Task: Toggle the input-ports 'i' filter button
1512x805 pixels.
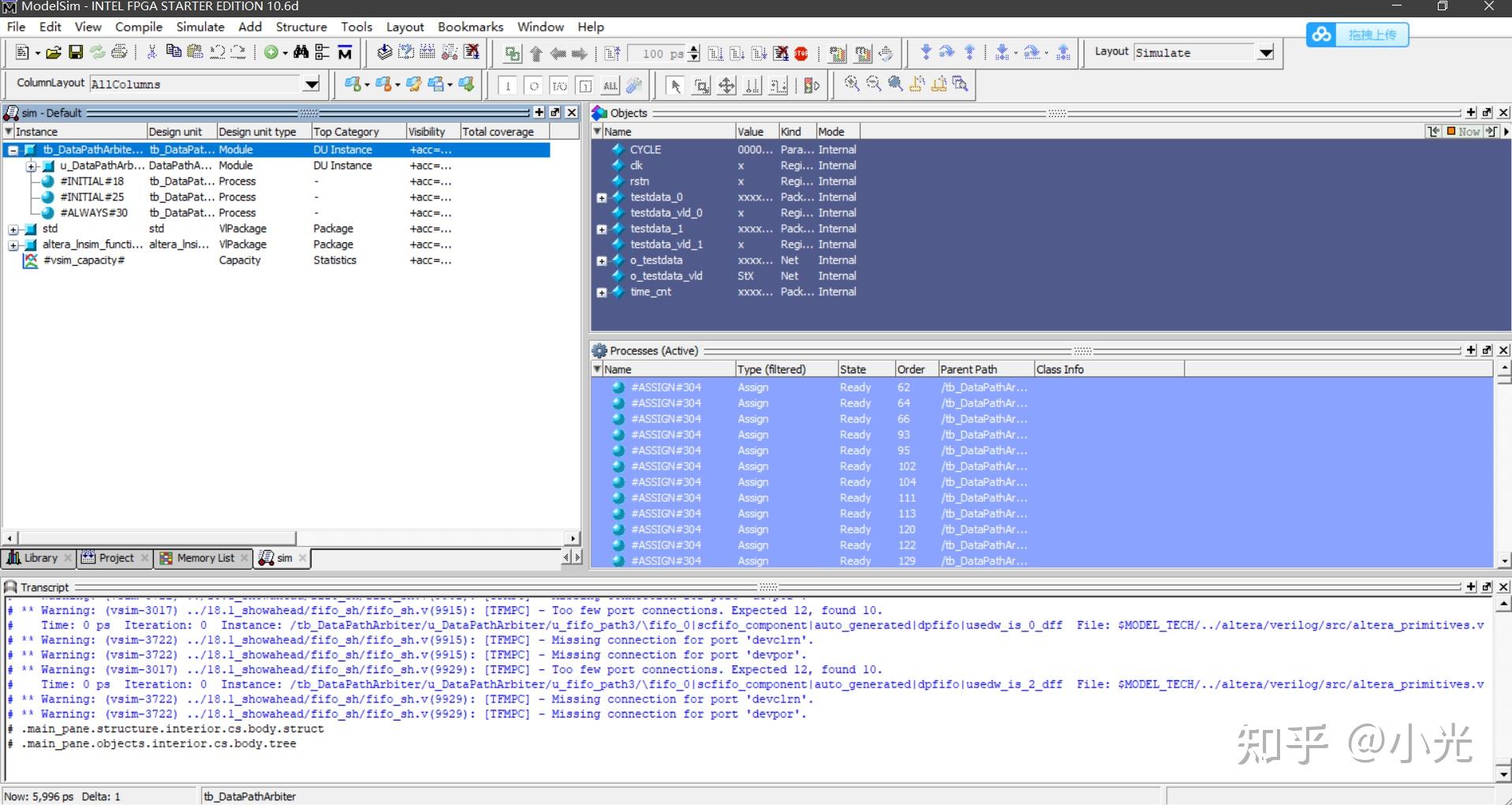Action: point(508,85)
